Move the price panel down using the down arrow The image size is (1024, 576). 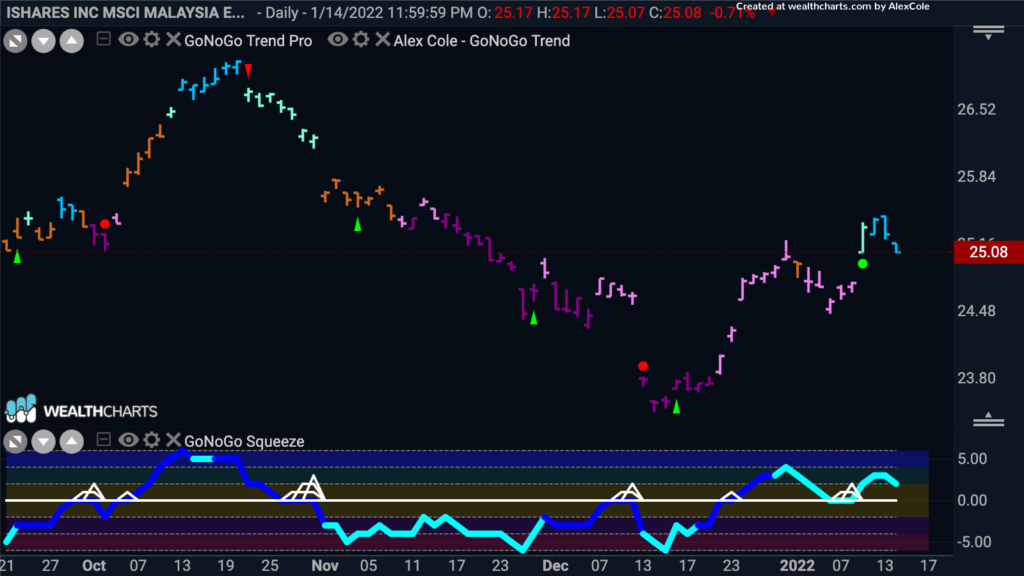[x=43, y=42]
